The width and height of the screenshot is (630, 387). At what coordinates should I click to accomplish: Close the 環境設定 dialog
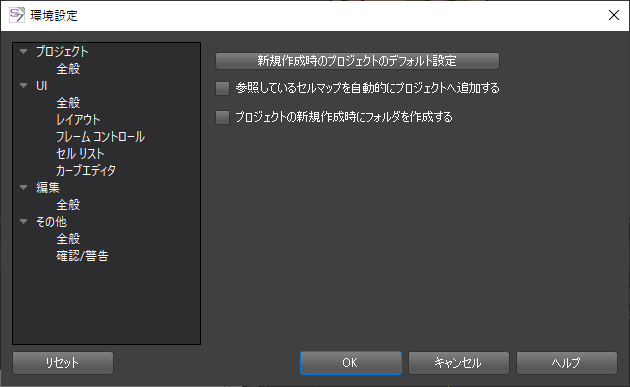coord(614,15)
